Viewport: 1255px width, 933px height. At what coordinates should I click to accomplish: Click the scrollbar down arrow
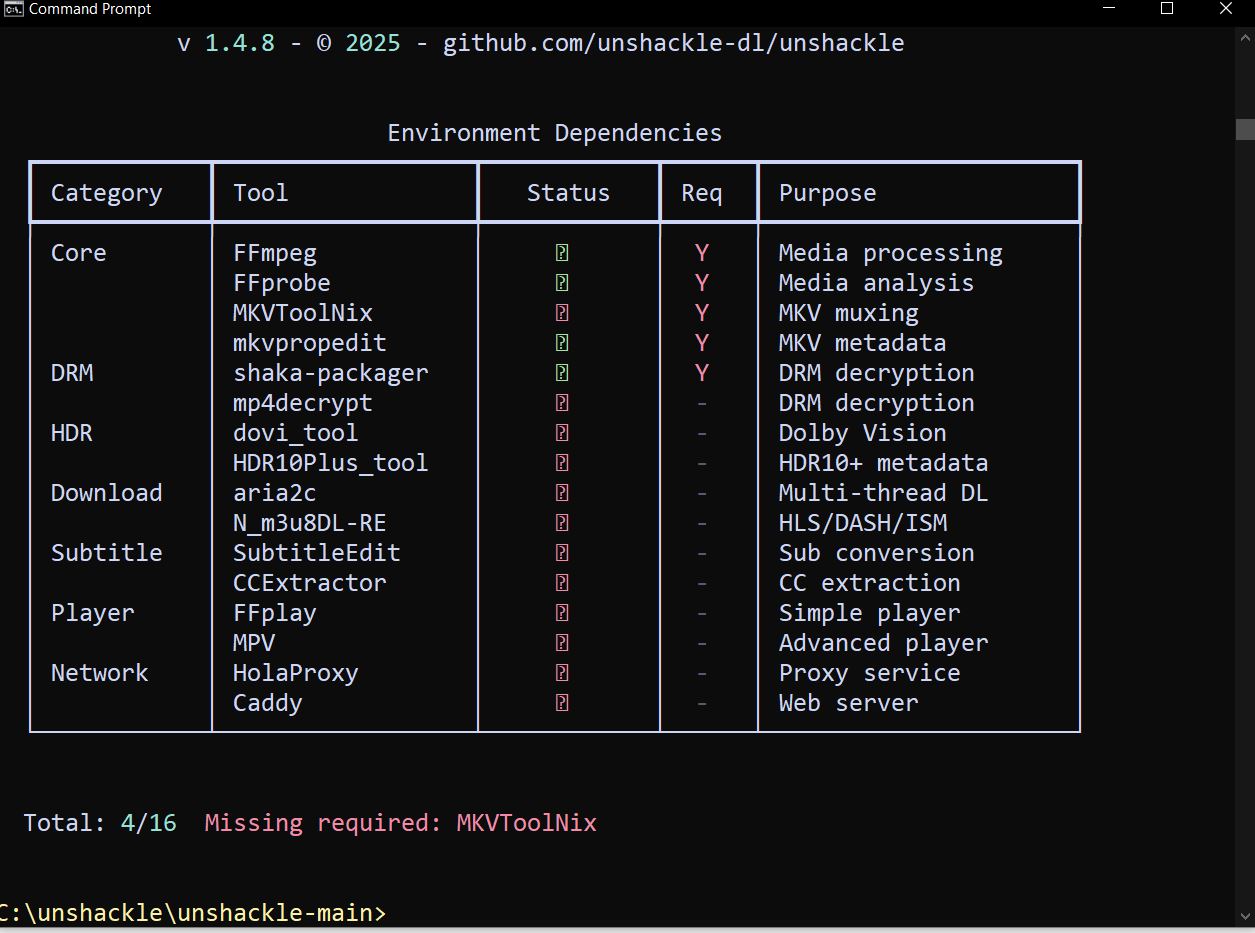(1245, 916)
